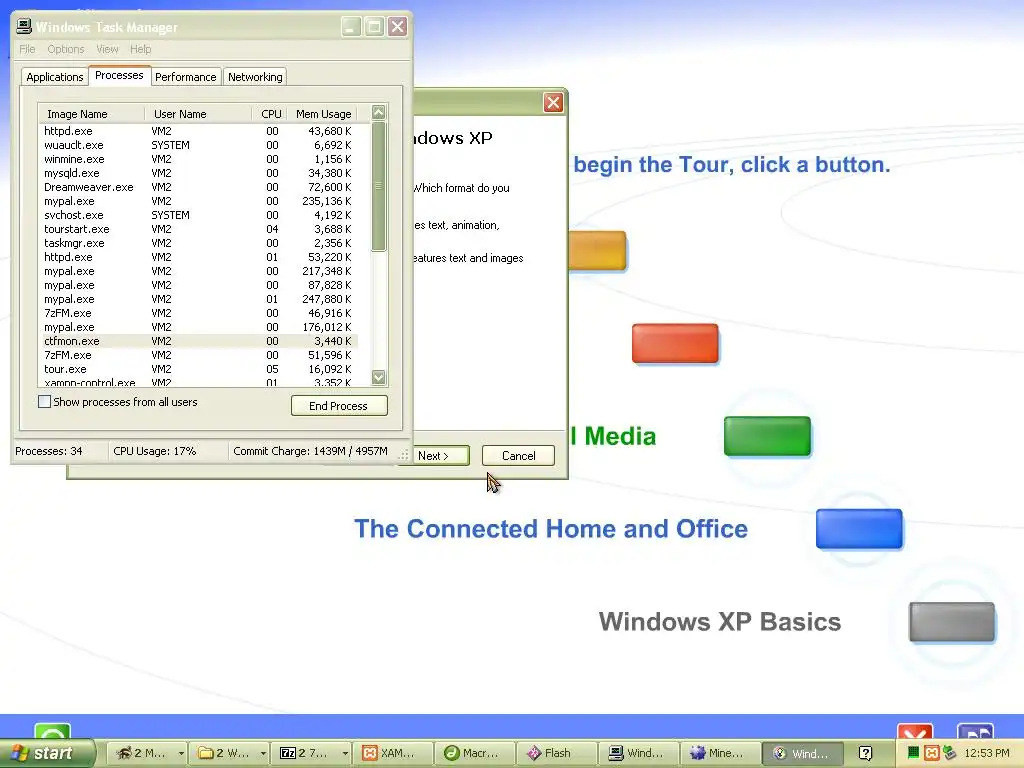Image resolution: width=1024 pixels, height=768 pixels.
Task: Switch to the Performance tab
Action: (x=185, y=77)
